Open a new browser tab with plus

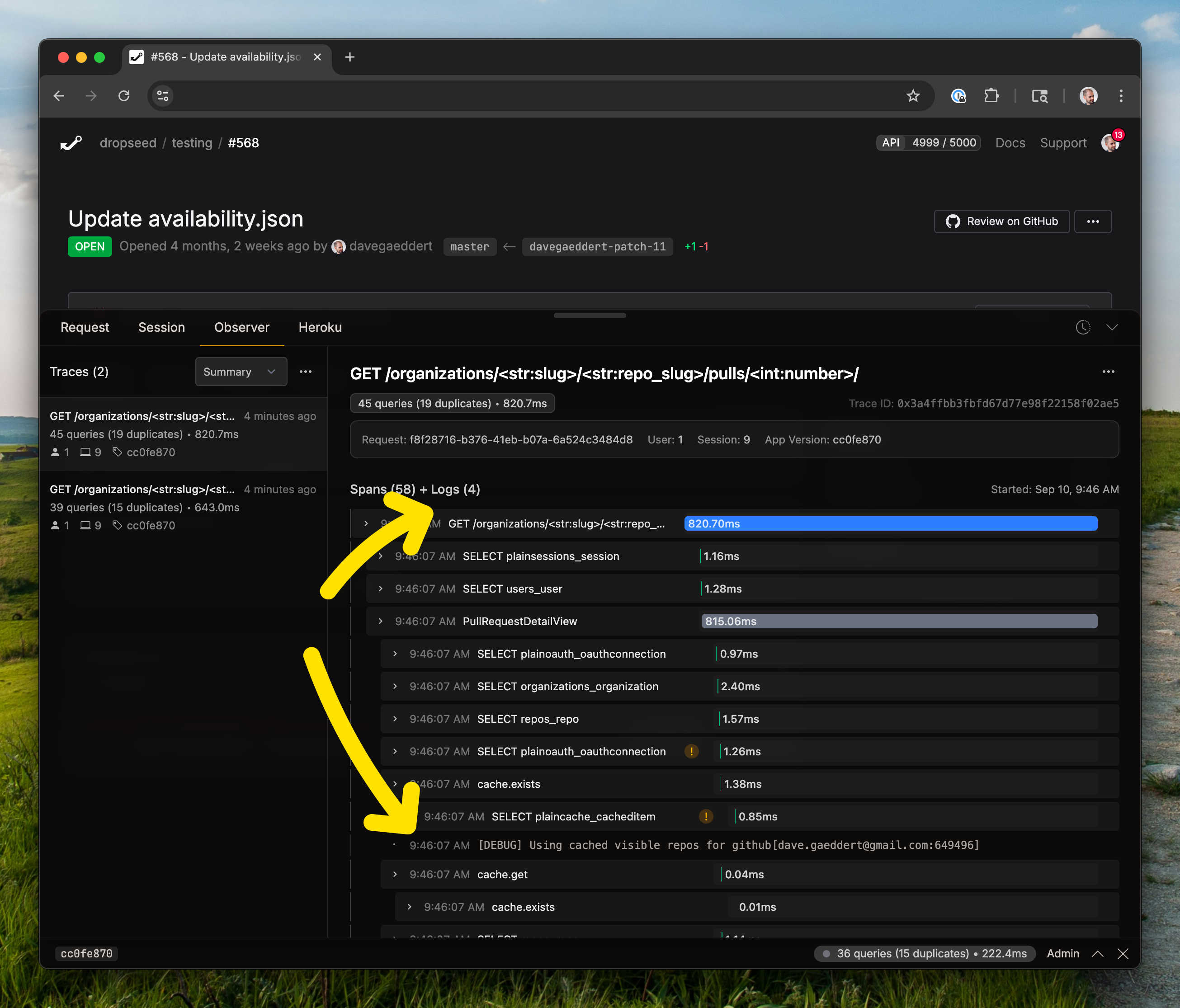(349, 57)
